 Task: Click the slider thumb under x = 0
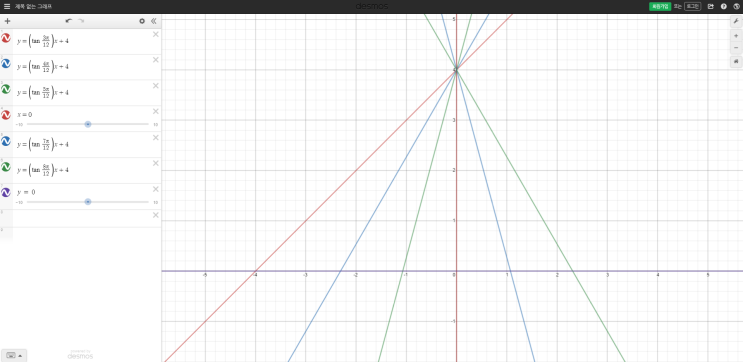pos(88,124)
